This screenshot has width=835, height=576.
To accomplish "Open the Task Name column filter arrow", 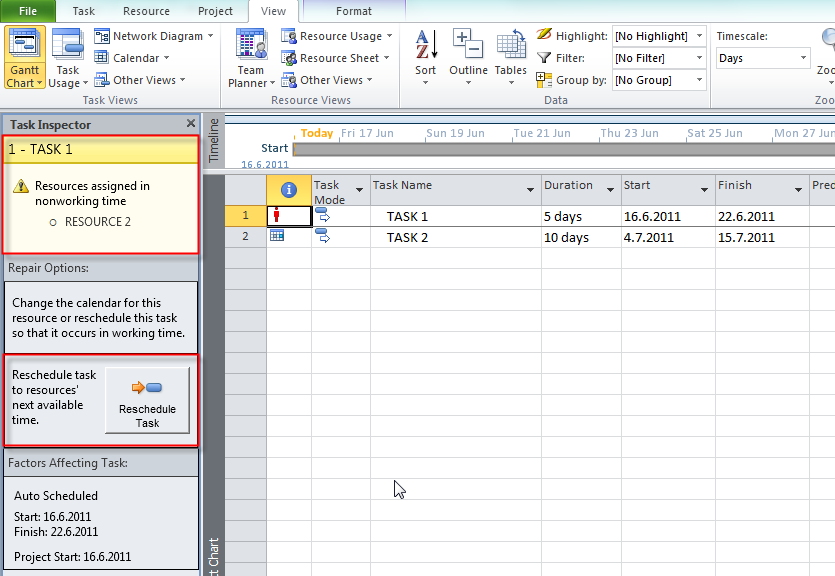I will [x=530, y=190].
